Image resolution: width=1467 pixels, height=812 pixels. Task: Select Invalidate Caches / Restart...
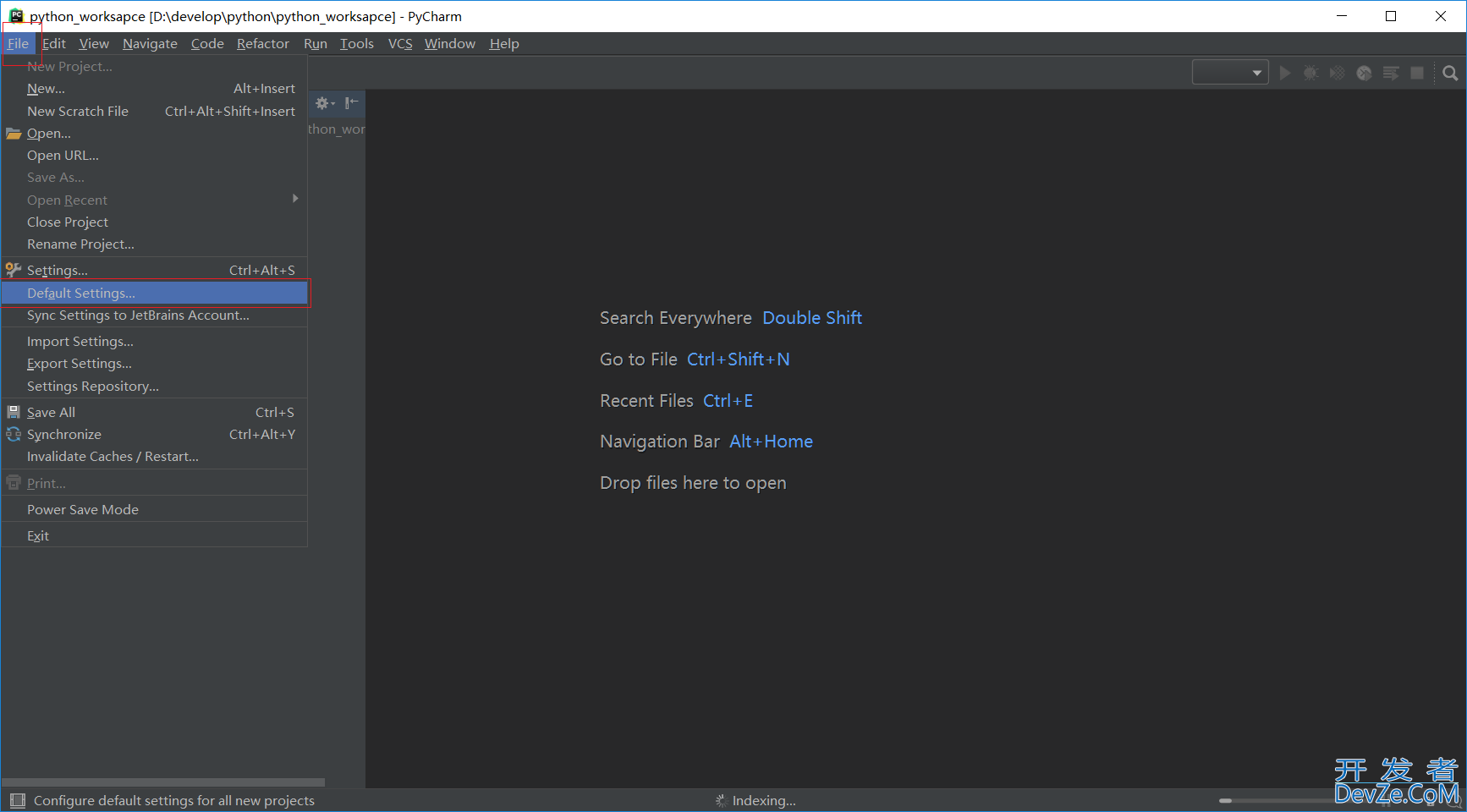point(155,456)
